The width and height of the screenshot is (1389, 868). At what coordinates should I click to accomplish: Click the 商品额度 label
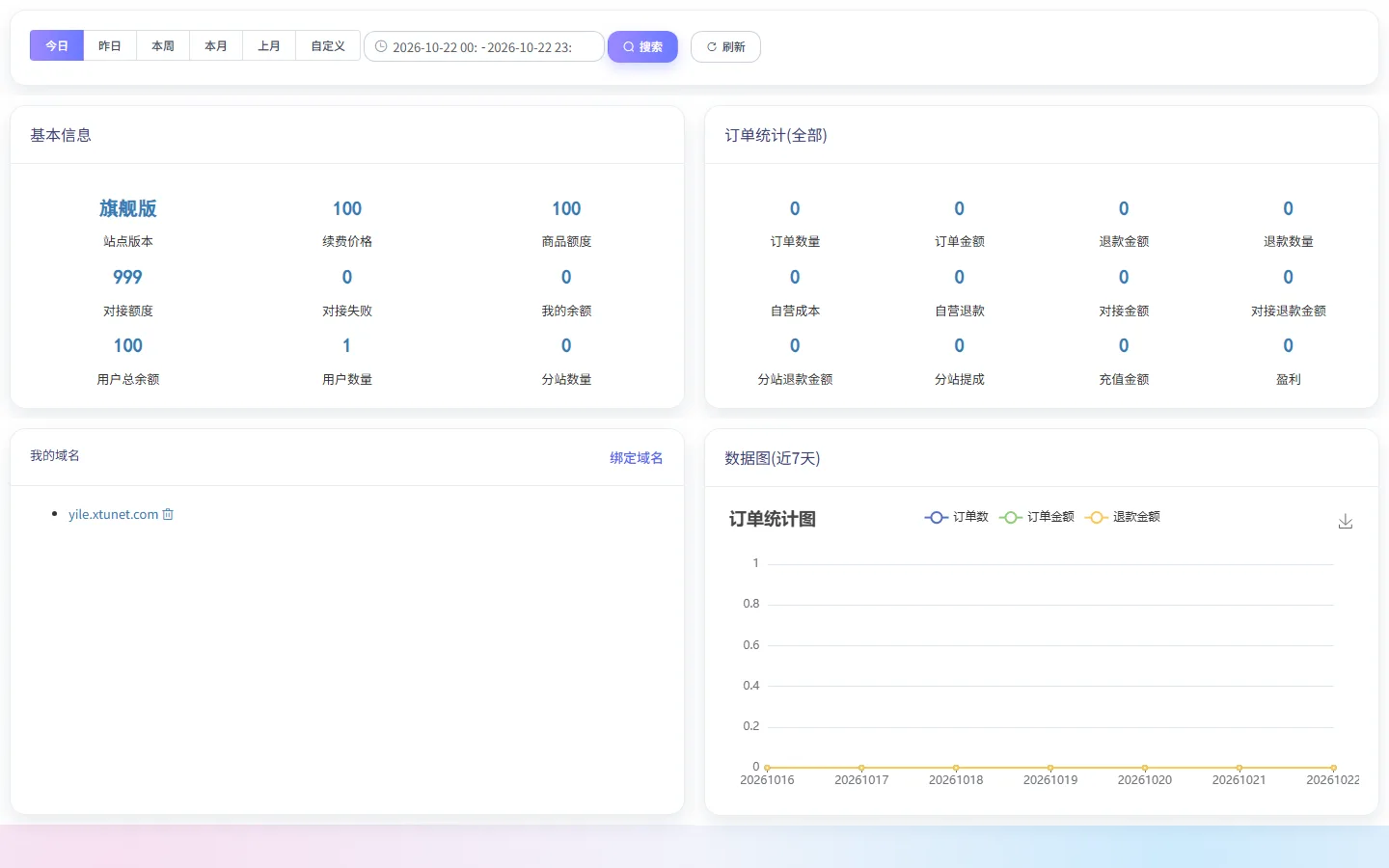(x=566, y=241)
